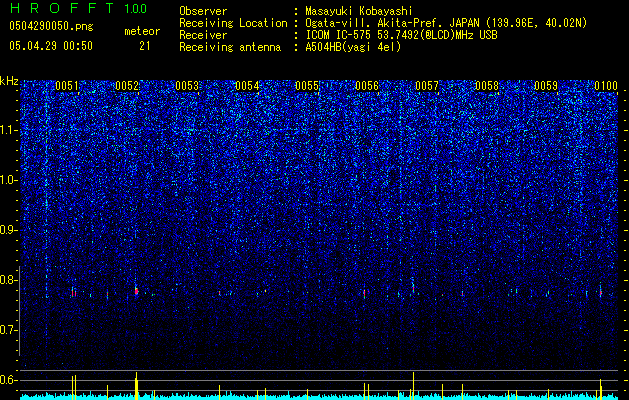This screenshot has height=400, width=629.
Task: Click observer name Masayuki Kobayashi
Action: (359, 11)
